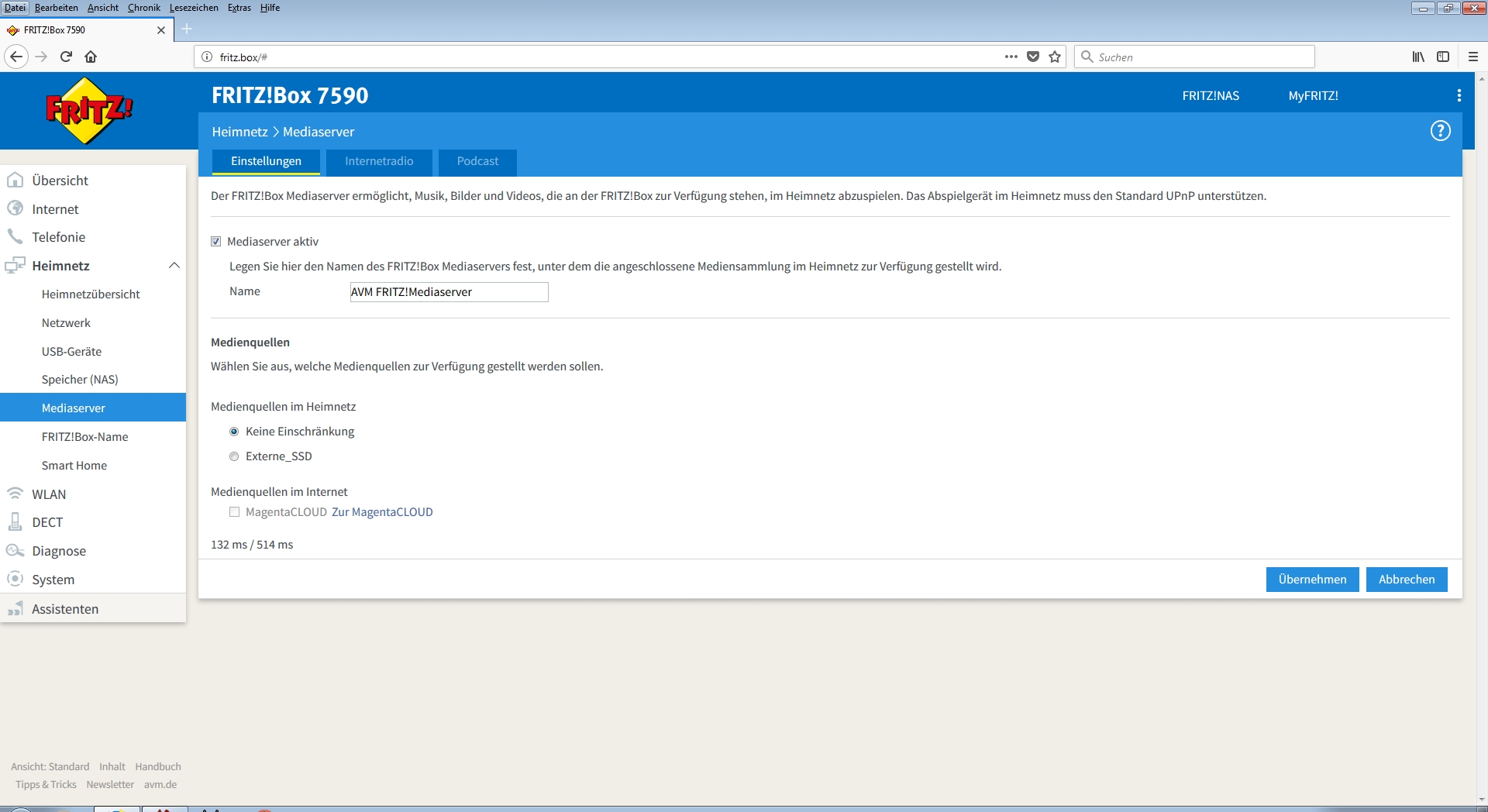Open the Chronik menu

tap(144, 8)
